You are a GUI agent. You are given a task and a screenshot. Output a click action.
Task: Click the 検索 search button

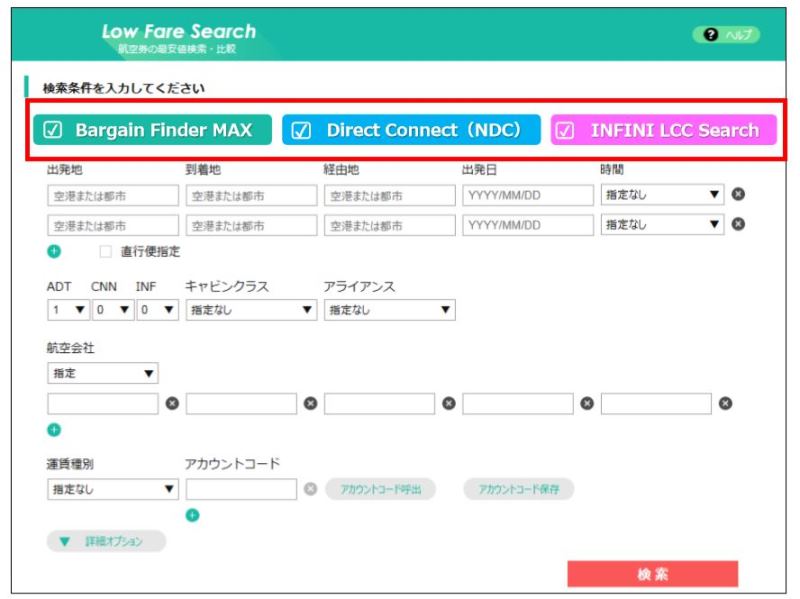coord(653,575)
